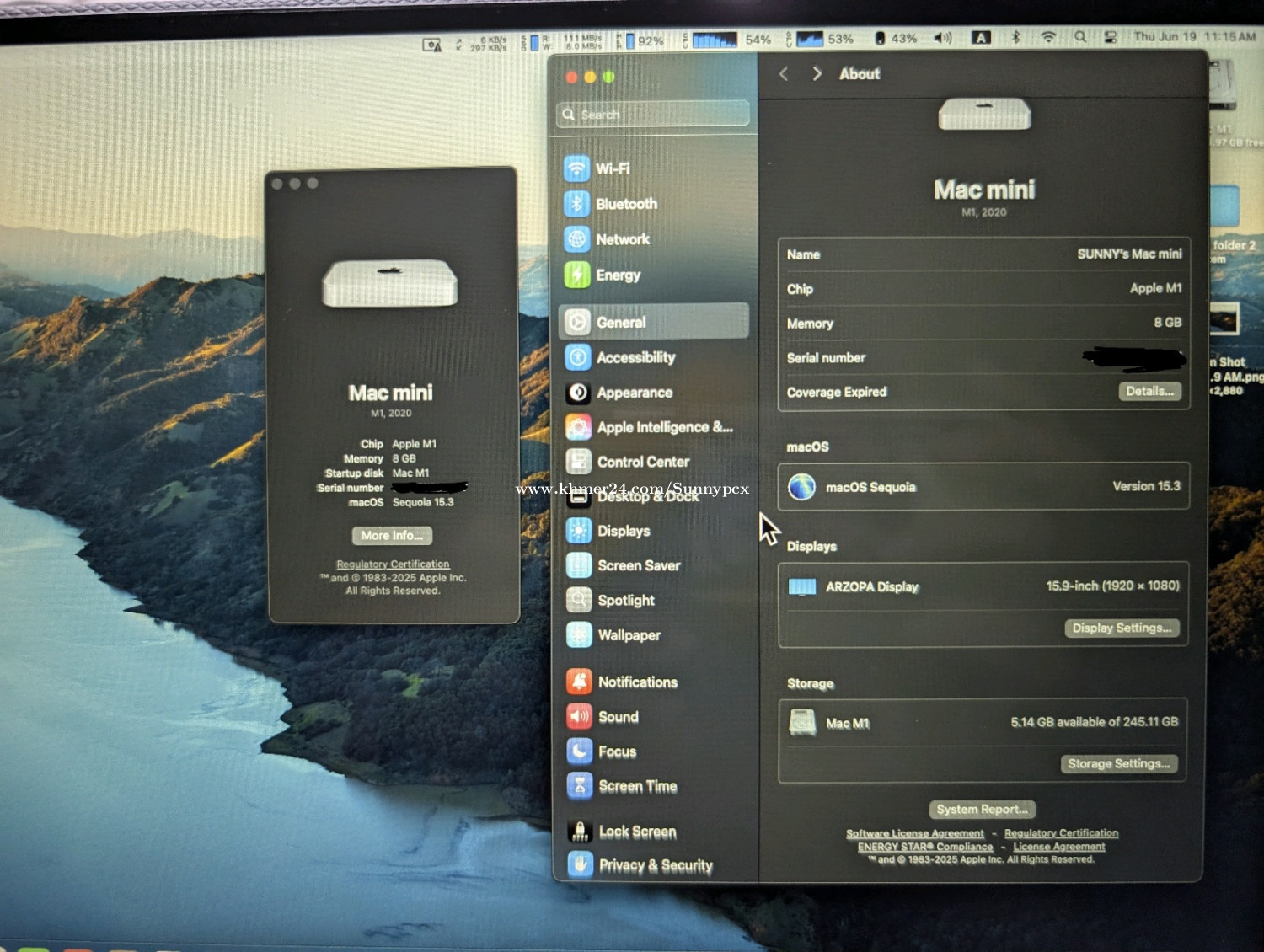This screenshot has width=1264, height=952.
Task: Click the 'Version 15.3' text
Action: pyautogui.click(x=1146, y=486)
